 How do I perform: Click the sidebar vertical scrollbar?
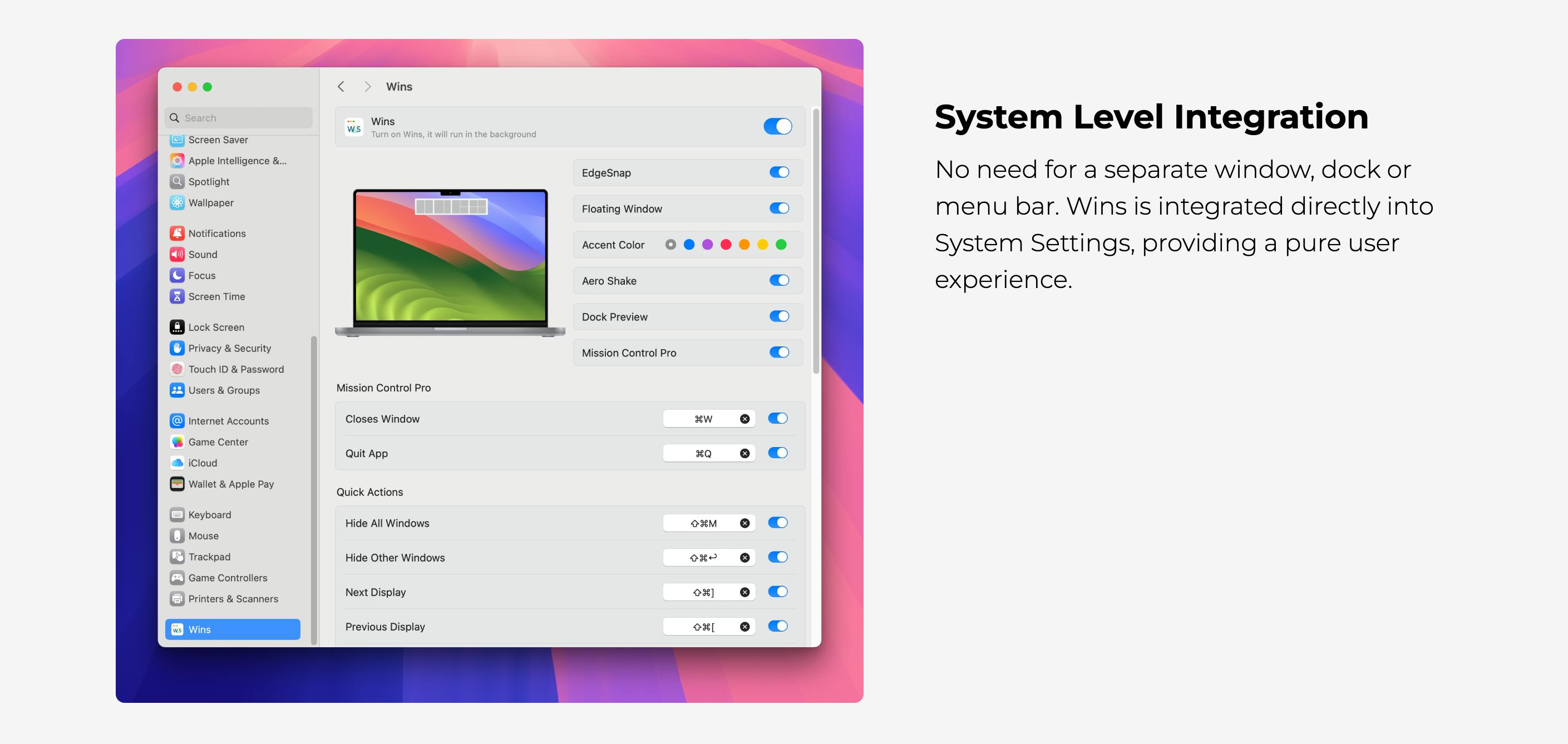coord(314,490)
